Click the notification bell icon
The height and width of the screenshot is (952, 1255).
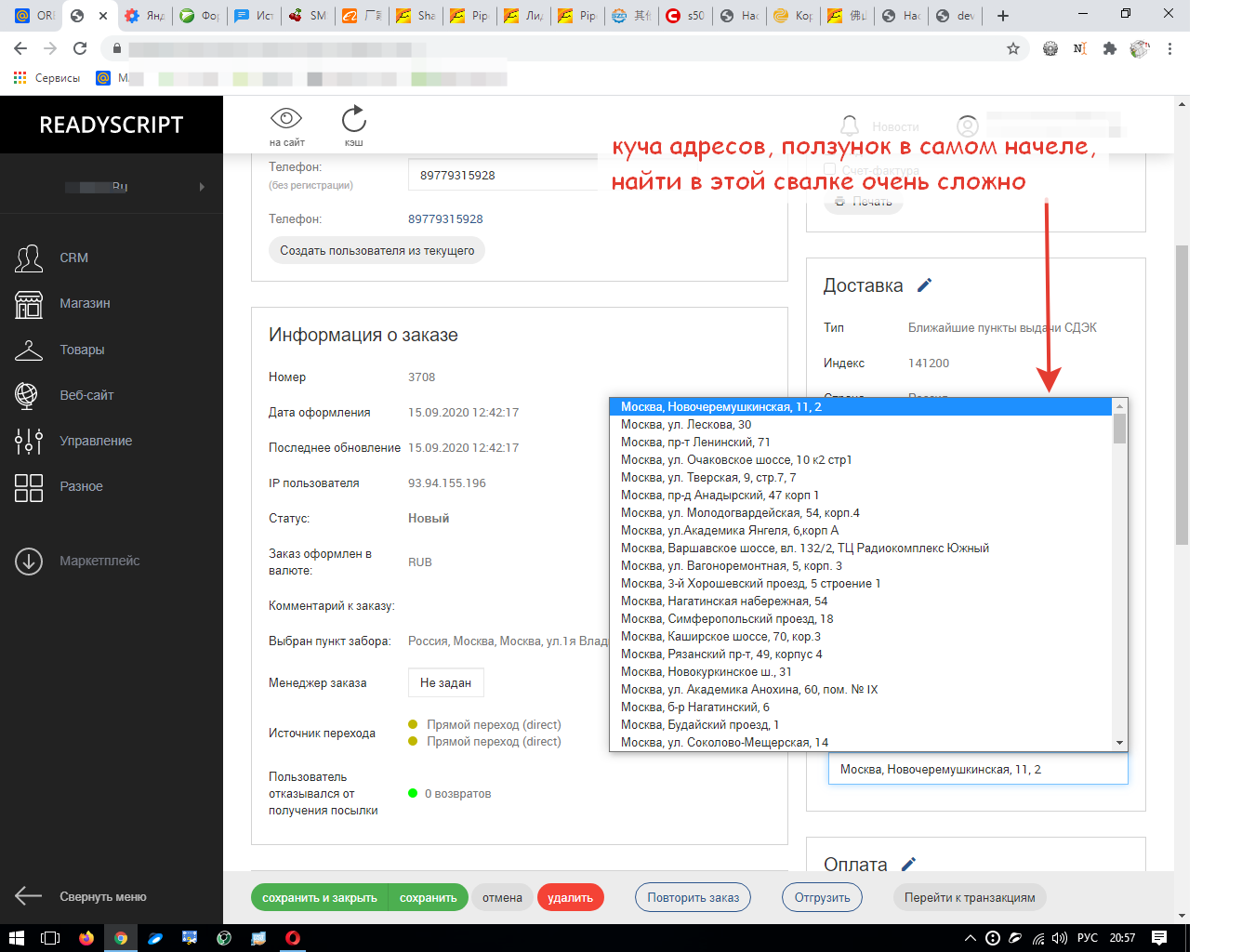[850, 126]
